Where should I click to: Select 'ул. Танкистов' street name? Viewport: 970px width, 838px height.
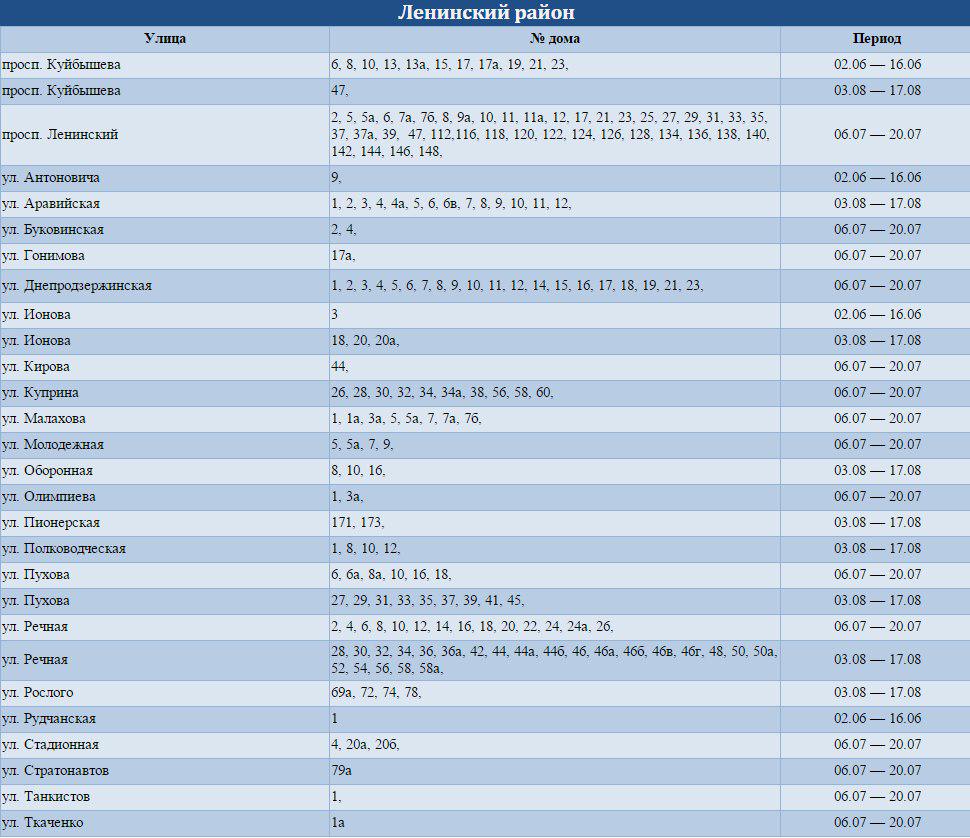tap(46, 796)
